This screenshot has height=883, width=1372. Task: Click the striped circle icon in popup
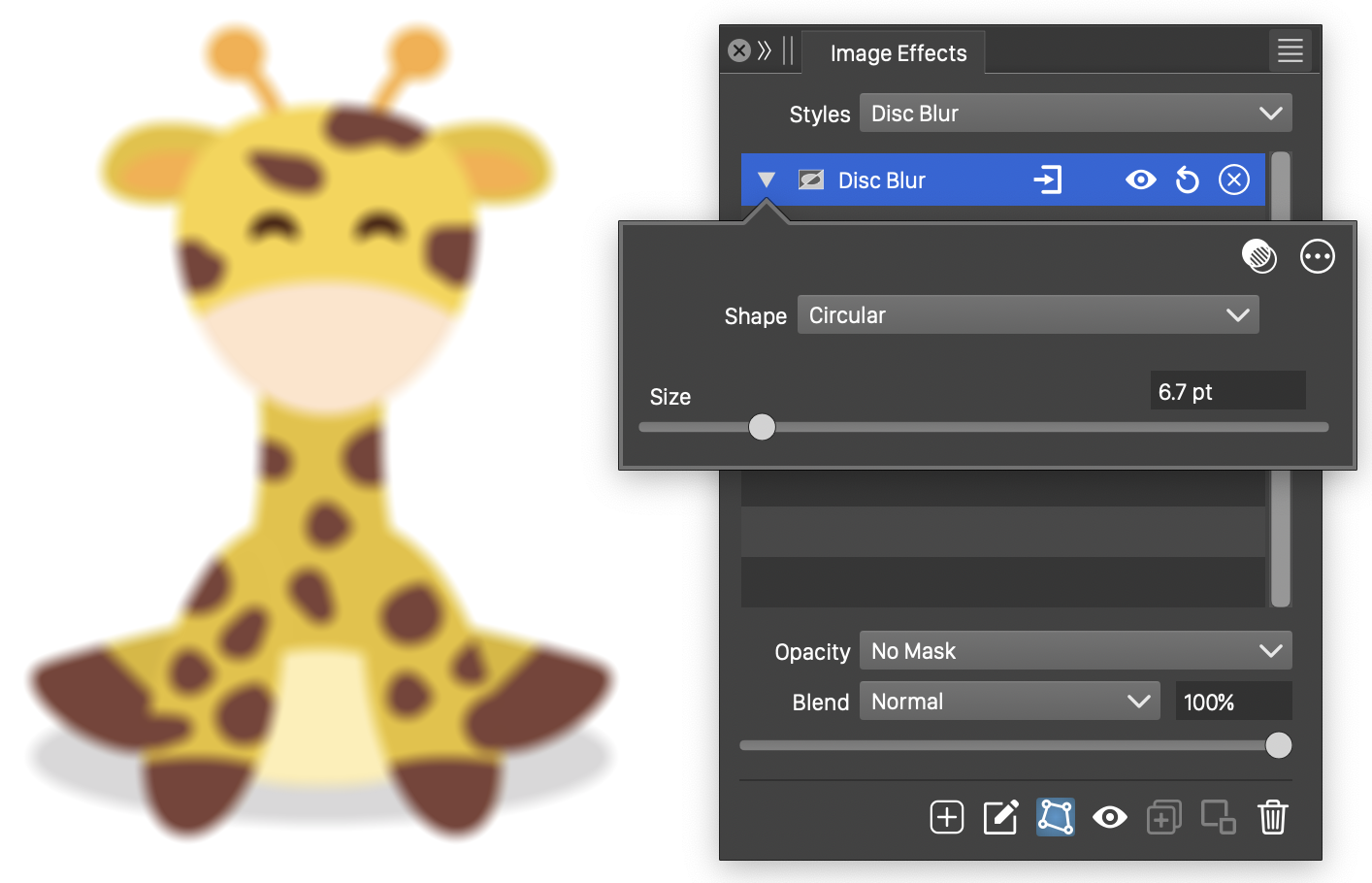(1258, 256)
